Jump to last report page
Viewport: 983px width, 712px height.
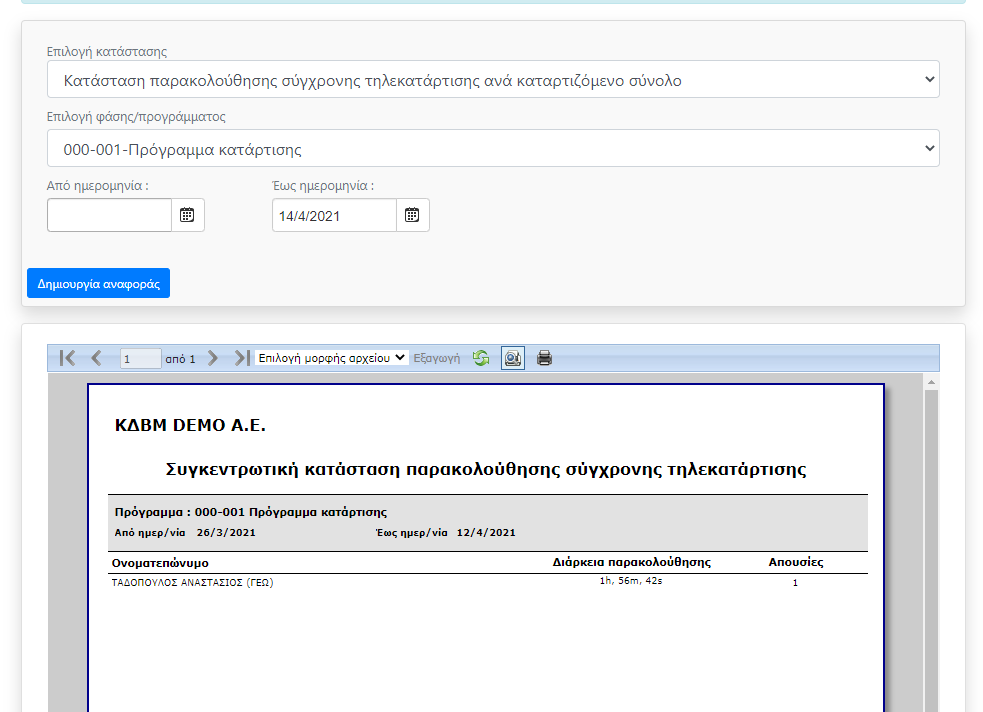point(241,358)
